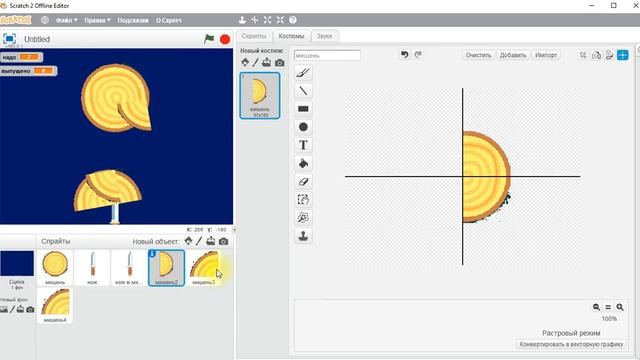This screenshot has height=360, width=640.
Task: Reset paint canvas zoom to 100%
Action: pyautogui.click(x=608, y=307)
